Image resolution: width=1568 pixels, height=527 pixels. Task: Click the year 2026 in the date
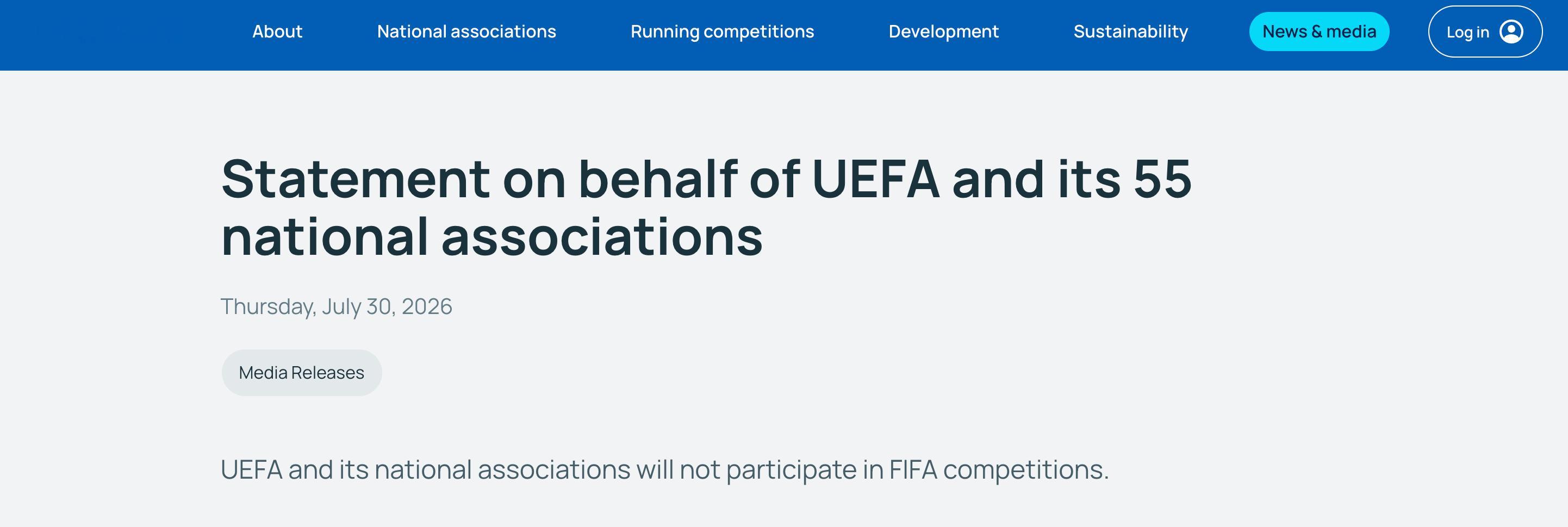click(x=427, y=306)
